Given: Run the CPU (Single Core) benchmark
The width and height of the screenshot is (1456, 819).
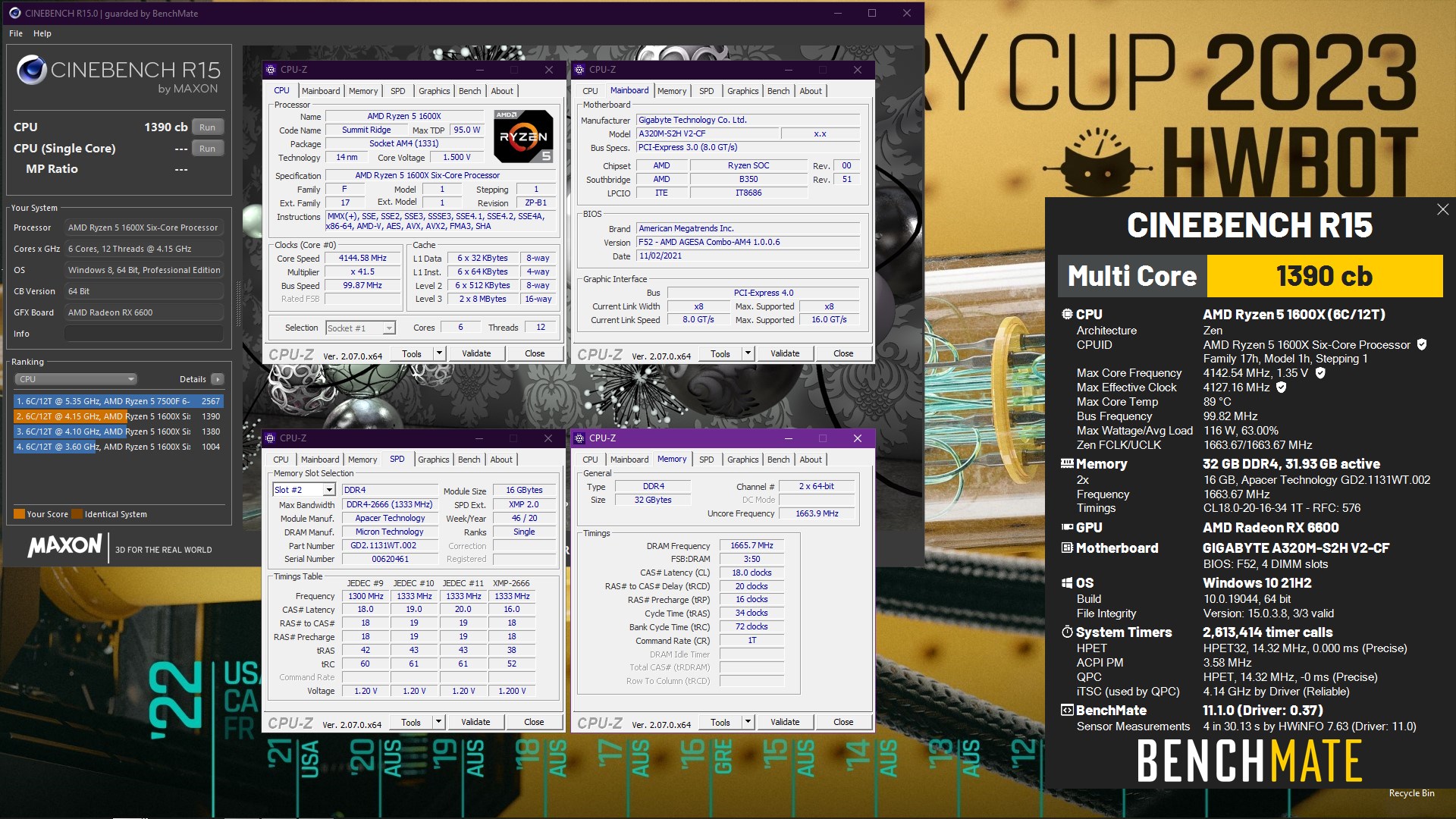Looking at the screenshot, I should pyautogui.click(x=208, y=149).
